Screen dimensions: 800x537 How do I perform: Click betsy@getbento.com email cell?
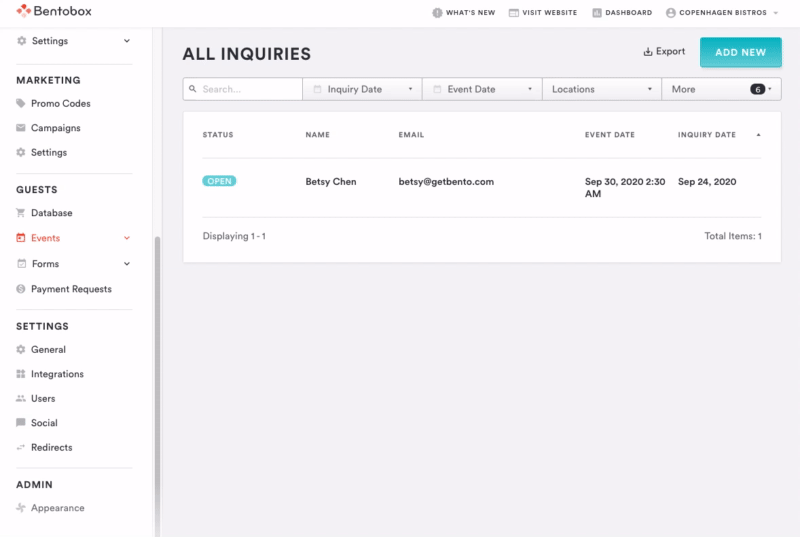[x=446, y=182]
